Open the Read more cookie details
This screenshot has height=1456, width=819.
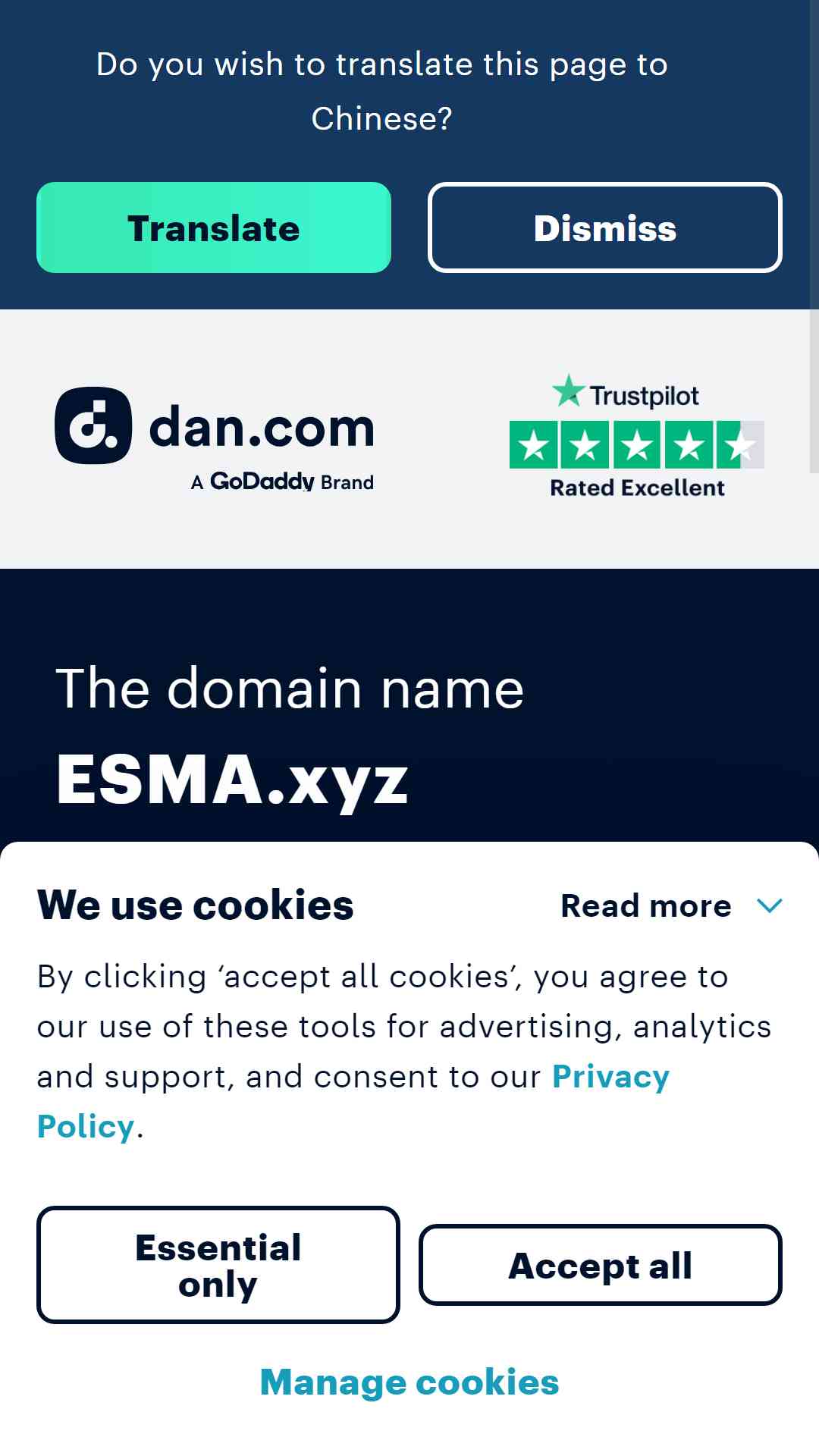pyautogui.click(x=645, y=905)
